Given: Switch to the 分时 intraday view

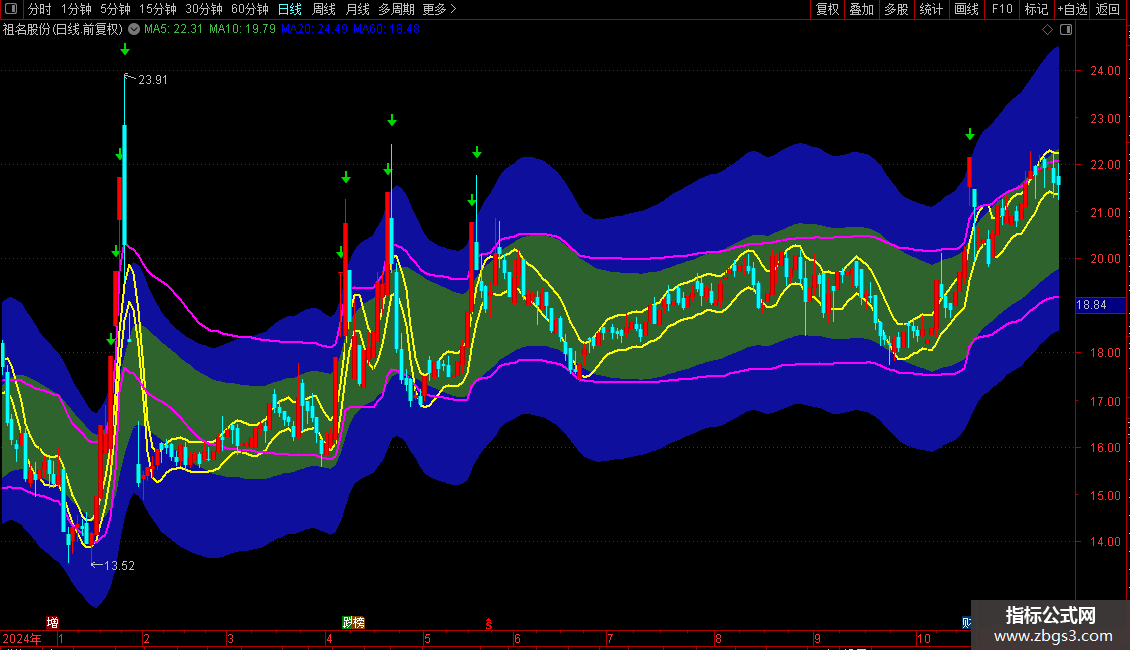Looking at the screenshot, I should point(39,9).
